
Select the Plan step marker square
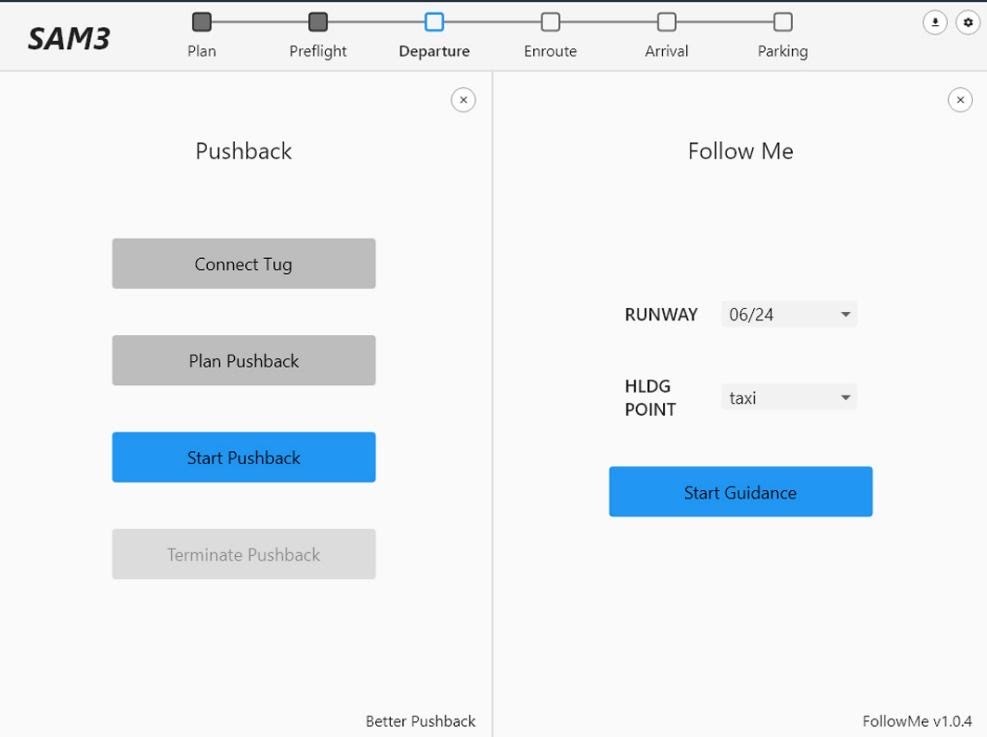[x=201, y=22]
